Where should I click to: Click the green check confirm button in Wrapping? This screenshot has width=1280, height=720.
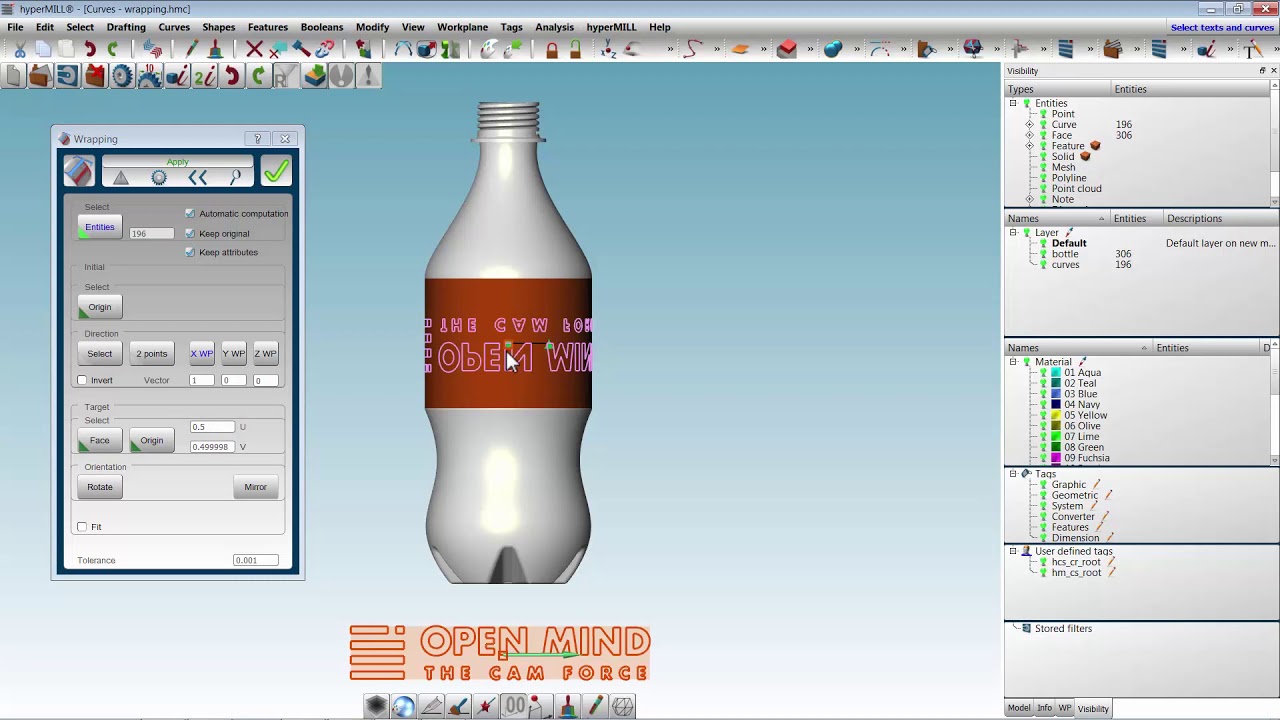coord(276,172)
